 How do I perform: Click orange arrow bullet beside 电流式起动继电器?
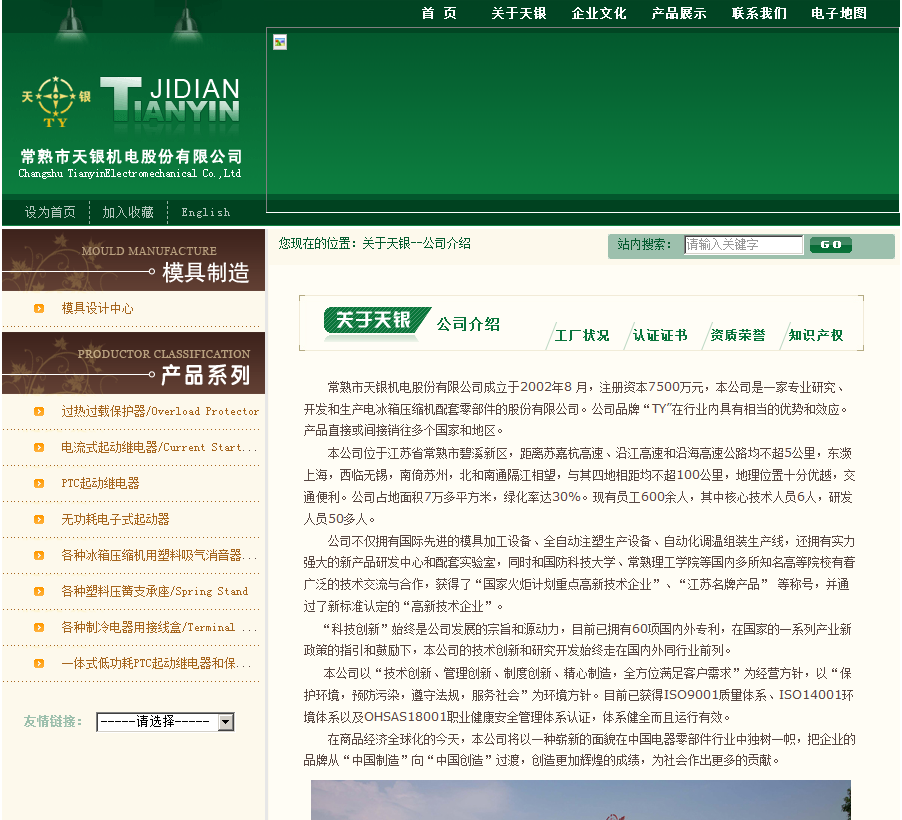(x=39, y=447)
